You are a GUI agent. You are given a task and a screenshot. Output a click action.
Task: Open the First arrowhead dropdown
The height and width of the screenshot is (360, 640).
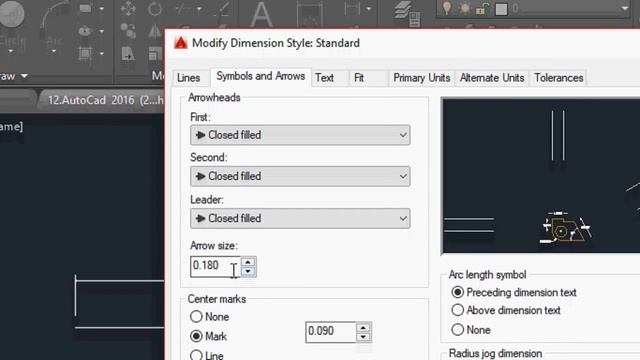(x=300, y=135)
